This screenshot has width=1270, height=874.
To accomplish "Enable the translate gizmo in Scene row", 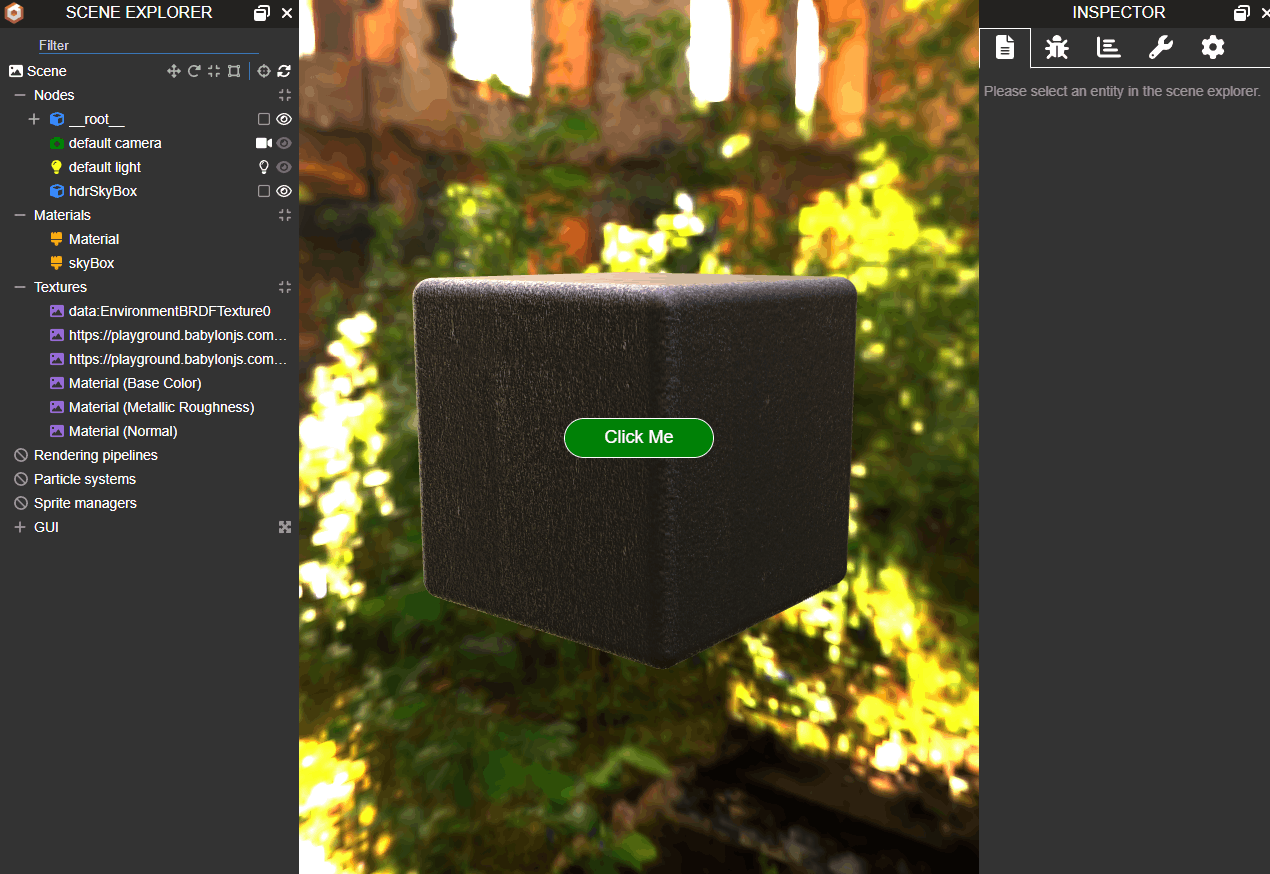I will coord(173,71).
